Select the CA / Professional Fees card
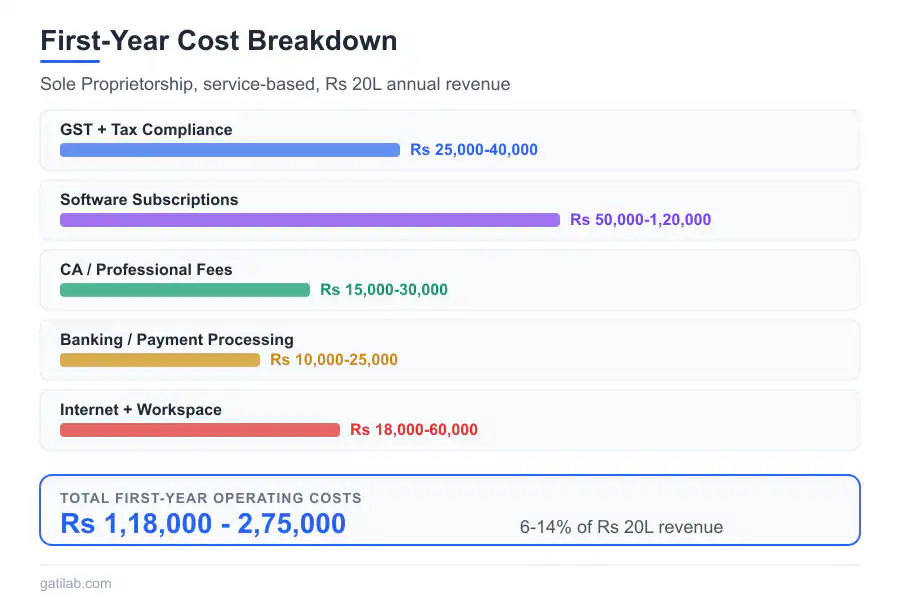Image resolution: width=900 pixels, height=600 pixels. click(449, 281)
